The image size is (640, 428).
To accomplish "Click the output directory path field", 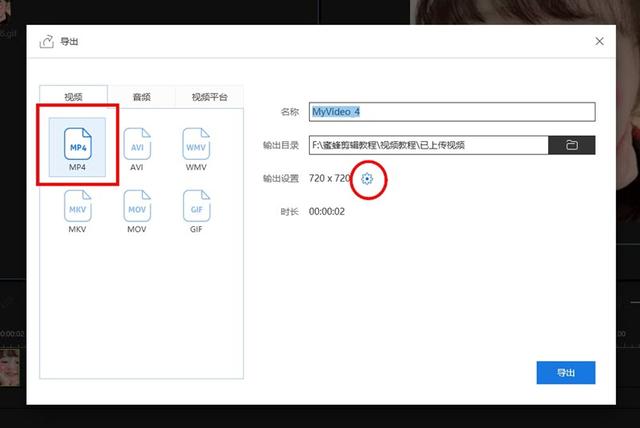I will 429,145.
